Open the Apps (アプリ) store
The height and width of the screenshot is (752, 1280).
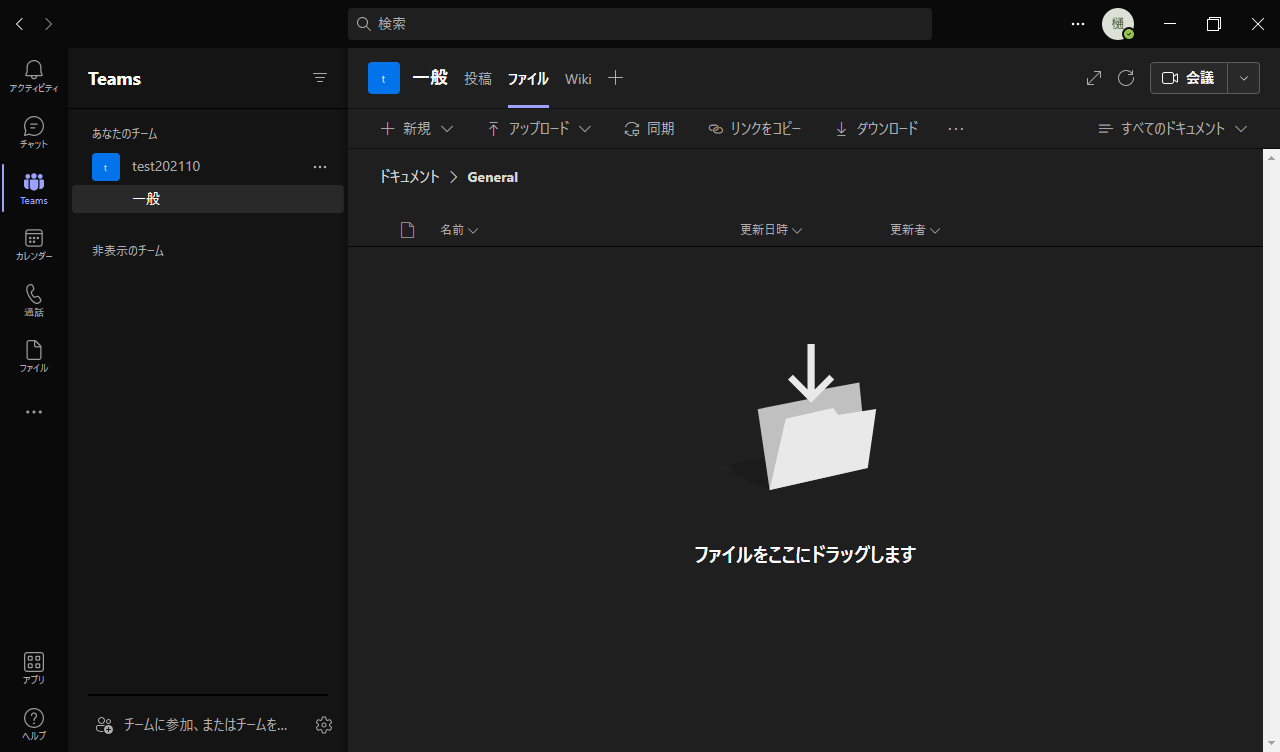pyautogui.click(x=34, y=668)
